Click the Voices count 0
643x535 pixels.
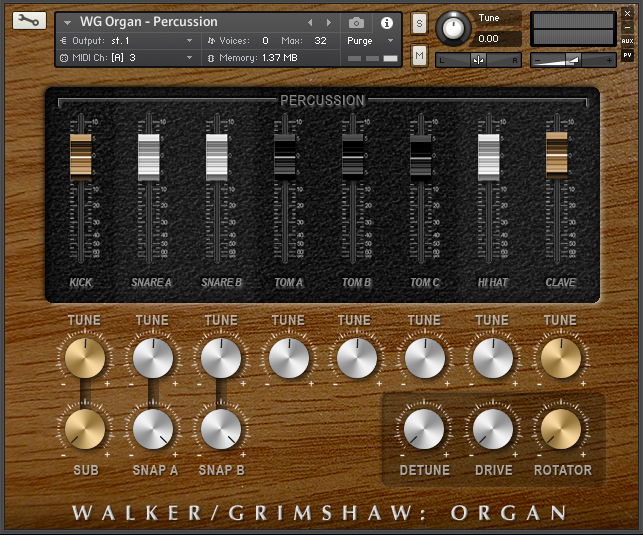pyautogui.click(x=265, y=41)
